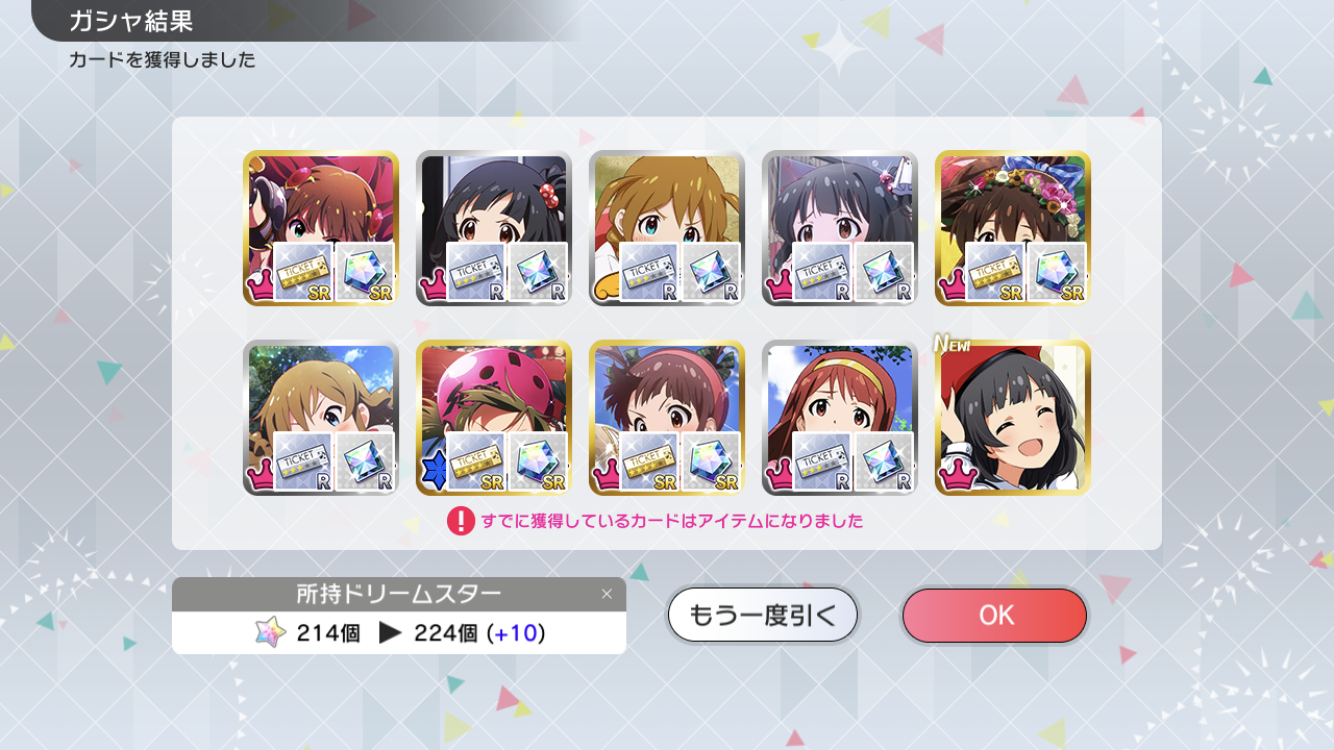Click R crystal on orange-haired card
The height and width of the screenshot is (750, 1334).
(x=710, y=271)
